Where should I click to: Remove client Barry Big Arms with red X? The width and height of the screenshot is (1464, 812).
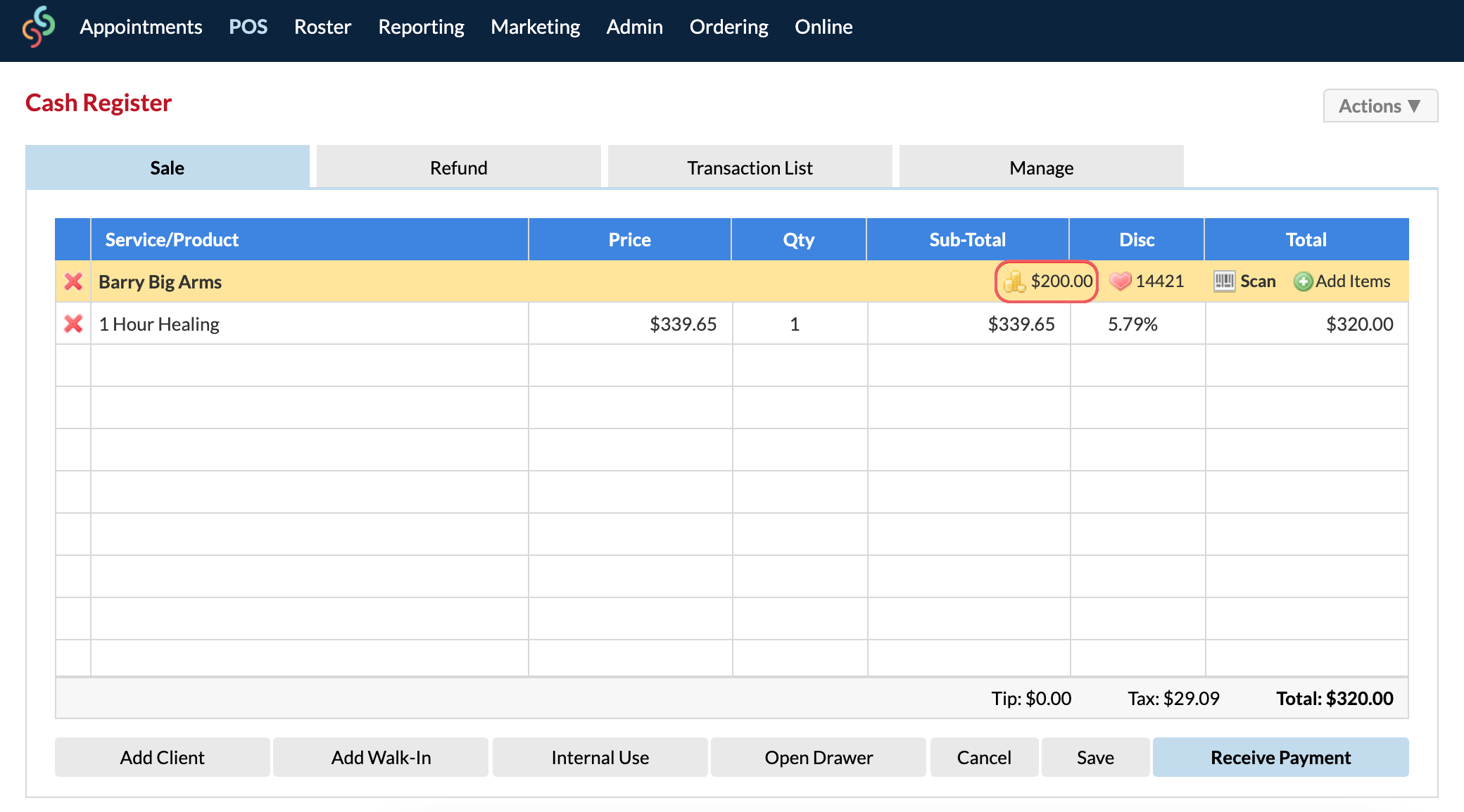(x=73, y=281)
